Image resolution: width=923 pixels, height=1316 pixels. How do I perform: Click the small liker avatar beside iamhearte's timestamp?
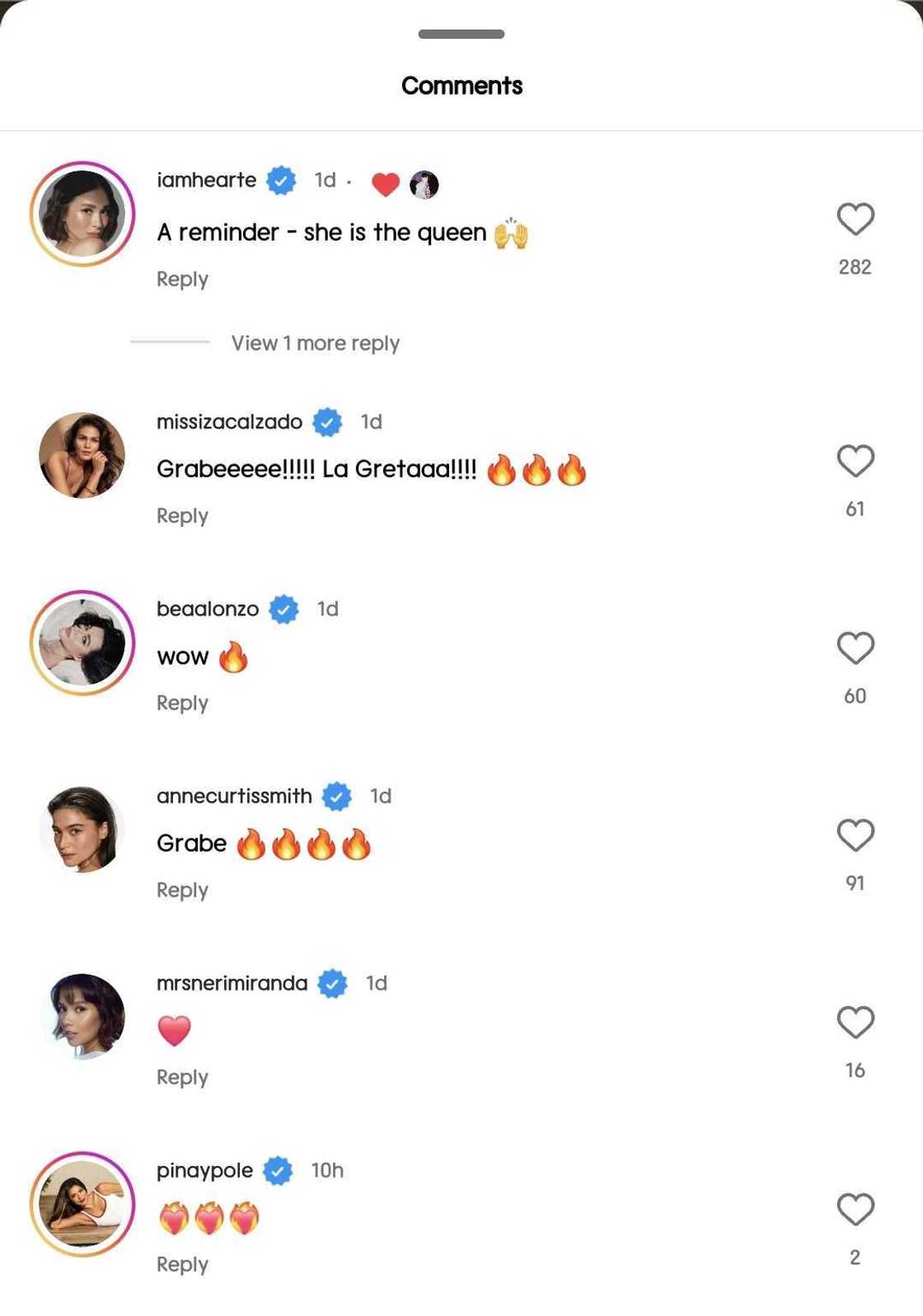[x=424, y=185]
